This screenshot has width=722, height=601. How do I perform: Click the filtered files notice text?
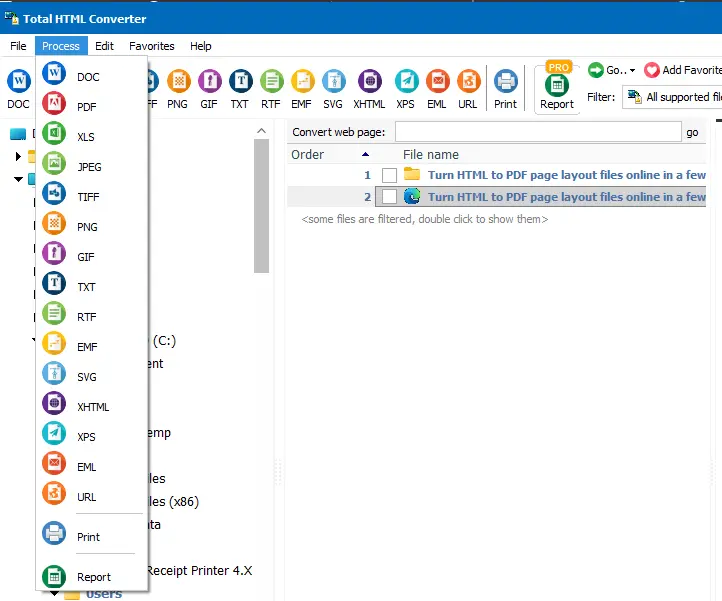pos(425,219)
